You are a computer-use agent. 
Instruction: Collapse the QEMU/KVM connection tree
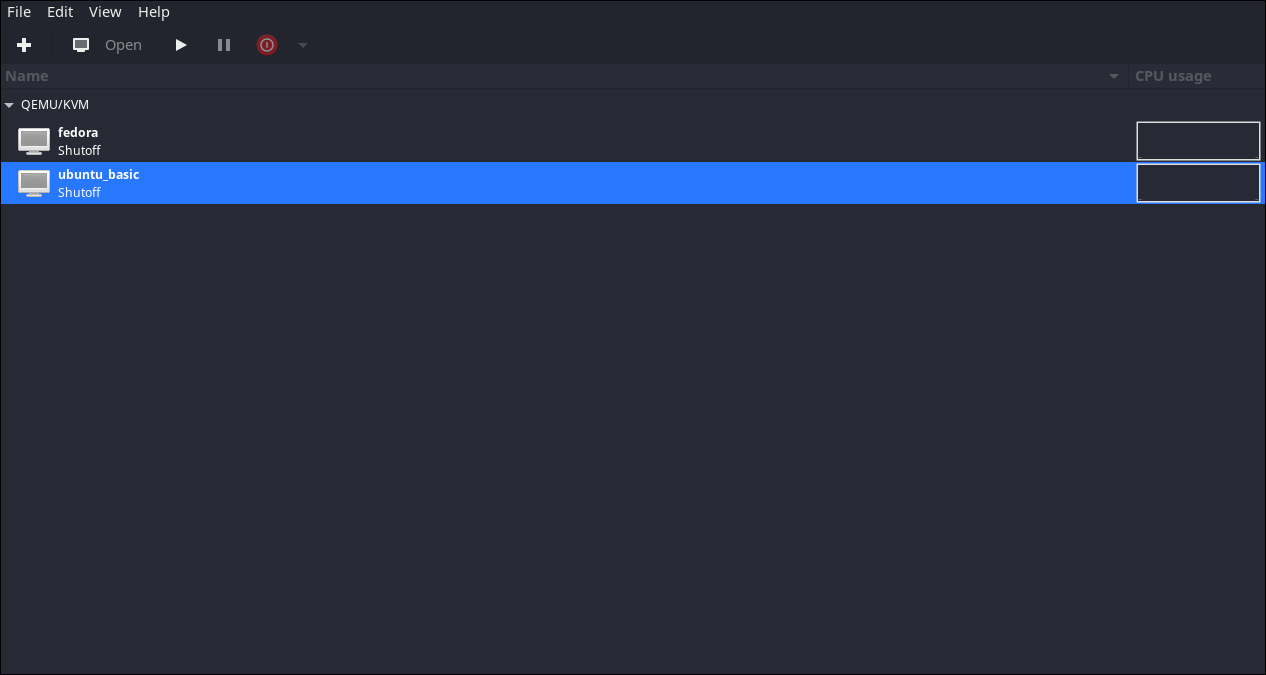[x=9, y=104]
